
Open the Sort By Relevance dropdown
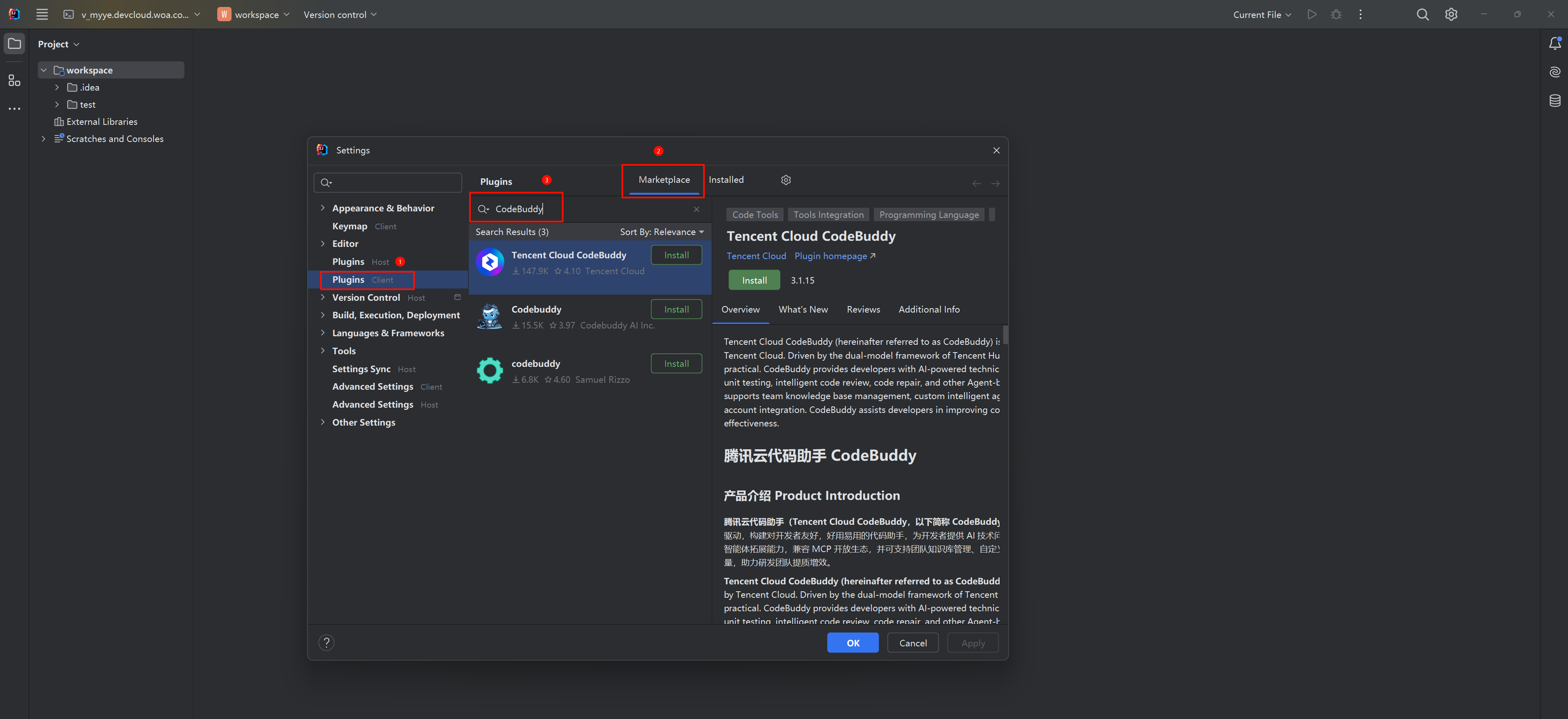(661, 232)
